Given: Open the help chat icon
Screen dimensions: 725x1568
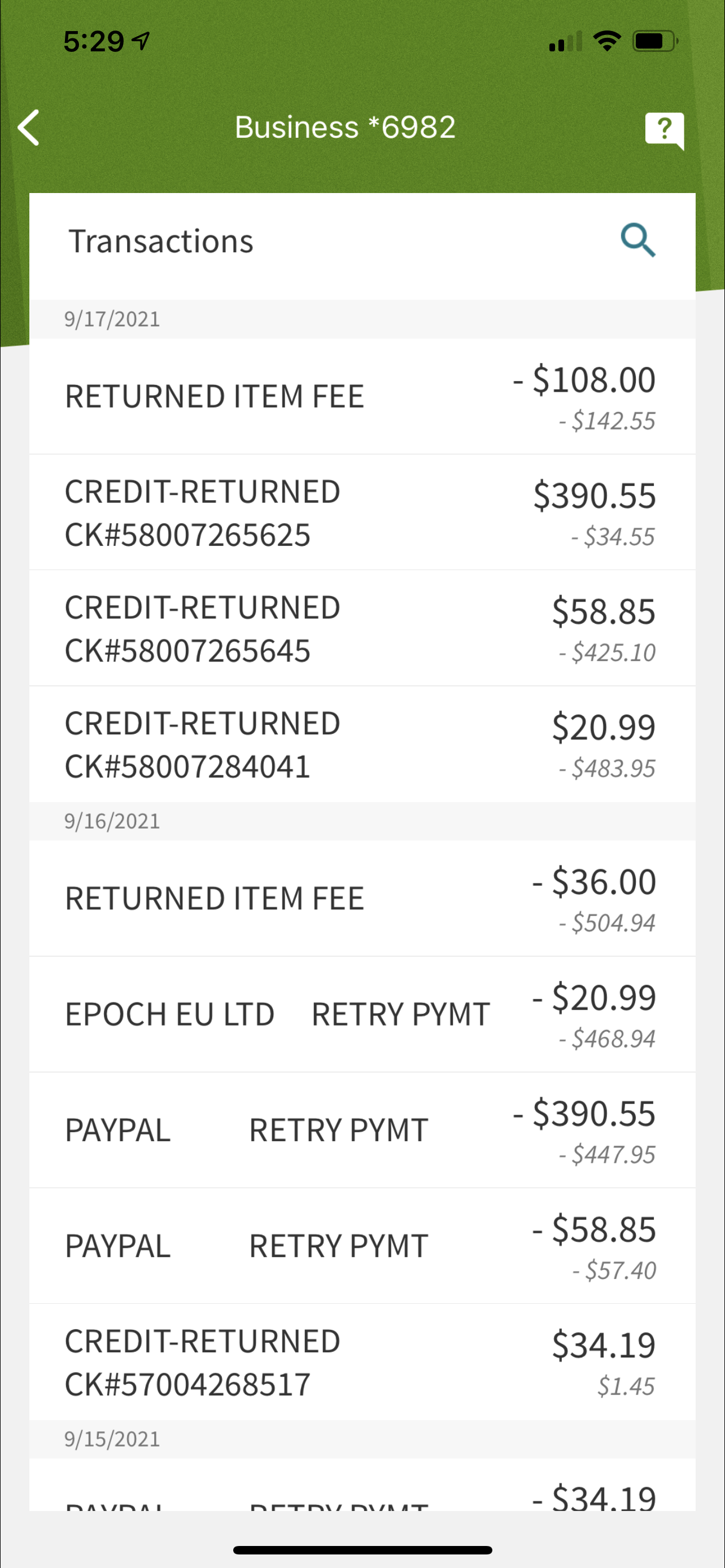Looking at the screenshot, I should point(664,130).
